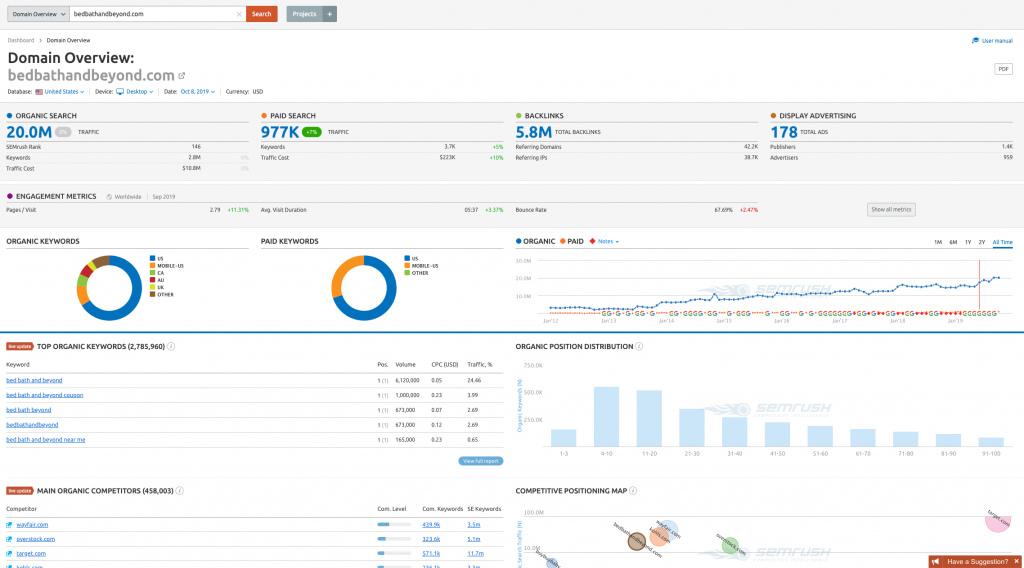Click info icon next to Organic Position Distribution

pyautogui.click(x=639, y=346)
